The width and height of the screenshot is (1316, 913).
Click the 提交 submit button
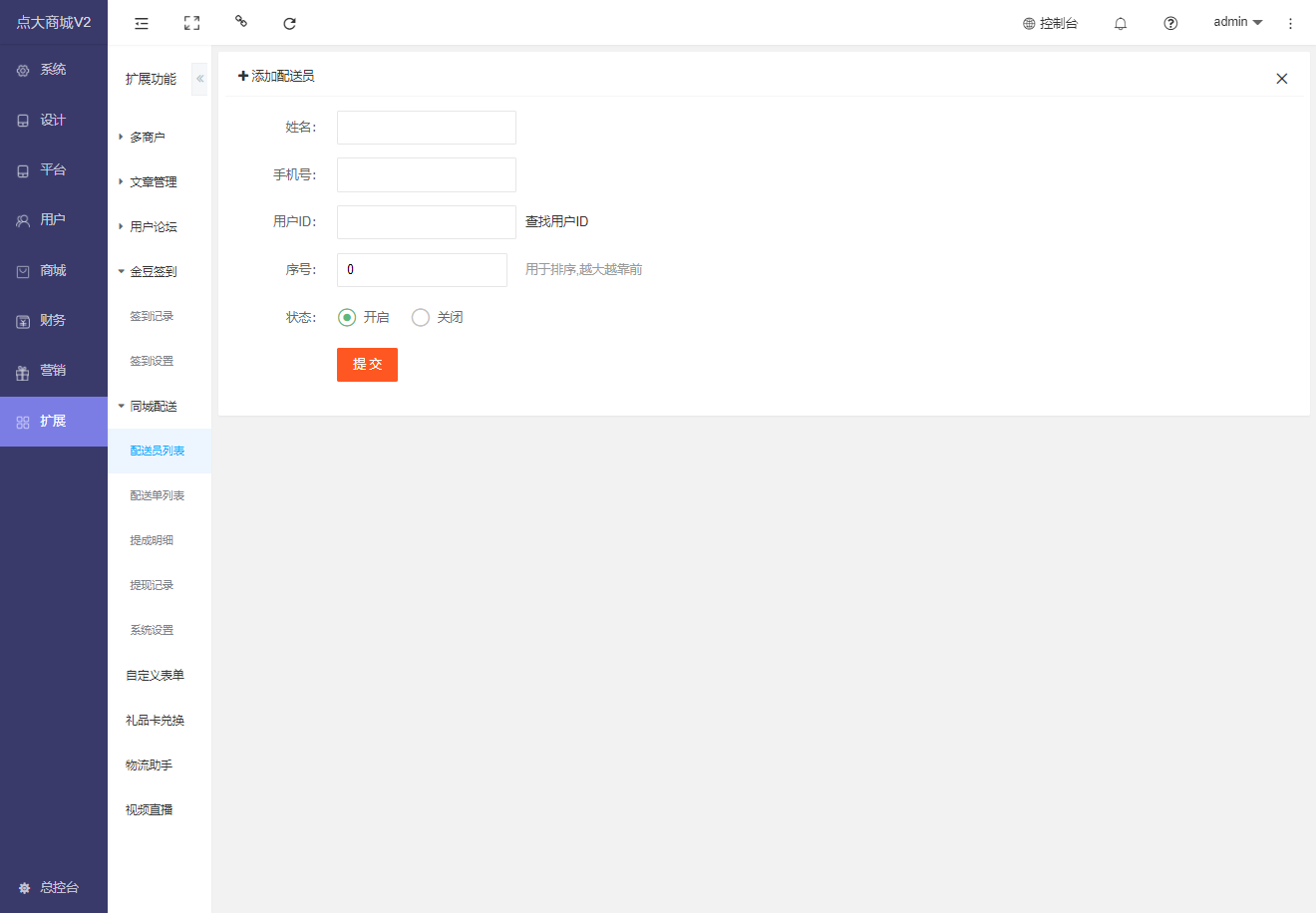[367, 365]
